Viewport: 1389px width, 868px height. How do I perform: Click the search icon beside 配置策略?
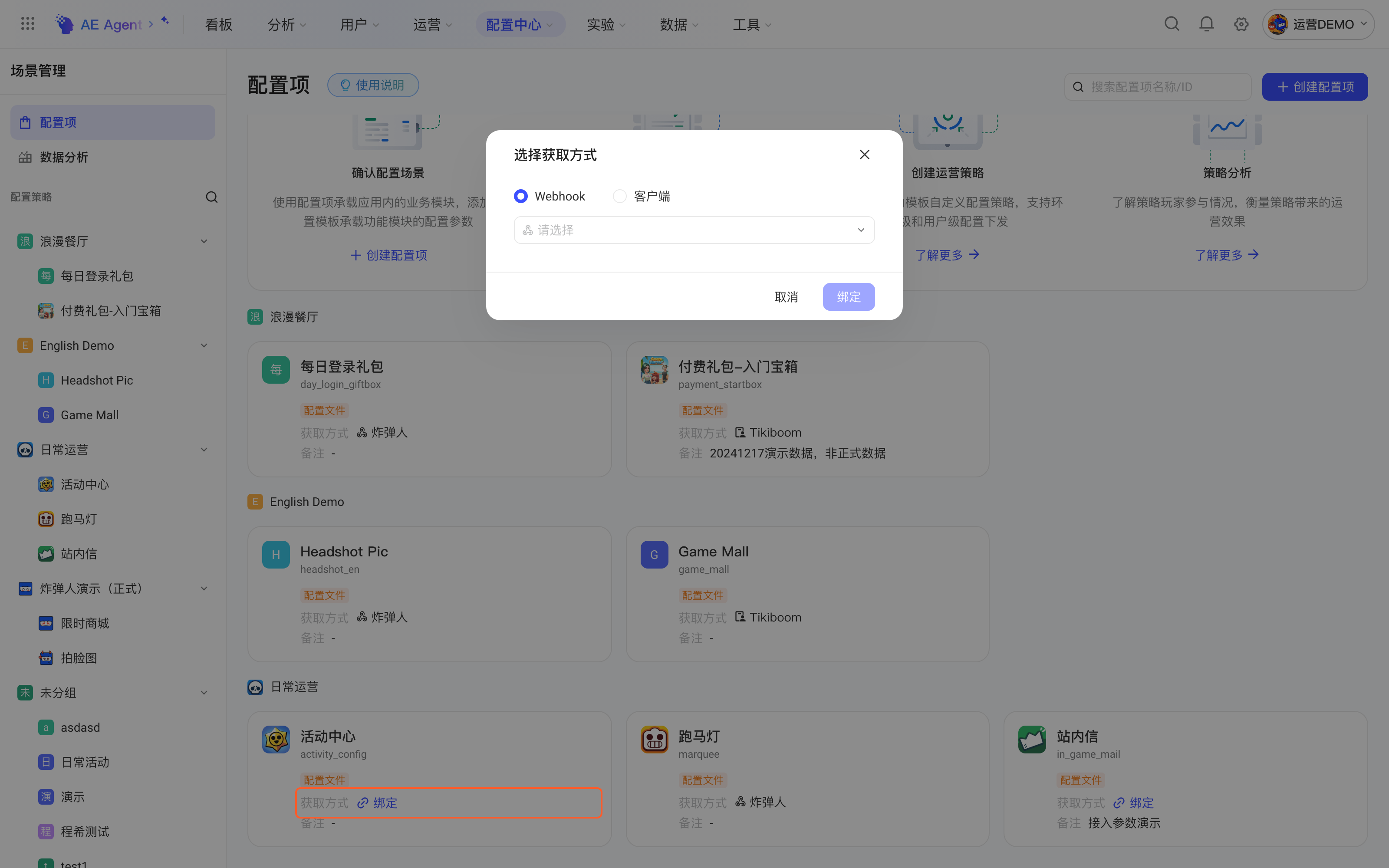point(212,197)
